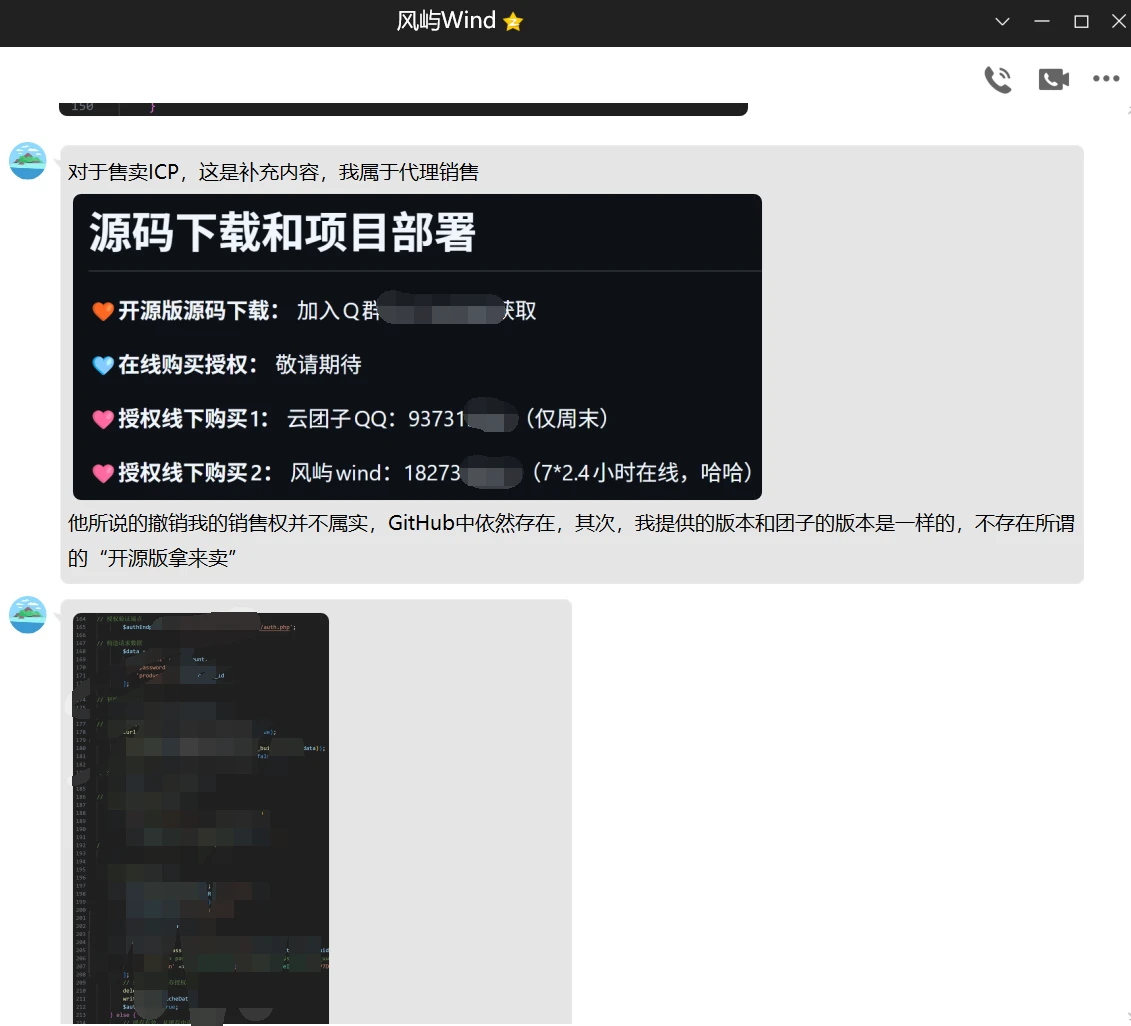Click the message text mentioning GitHub

tap(570, 524)
